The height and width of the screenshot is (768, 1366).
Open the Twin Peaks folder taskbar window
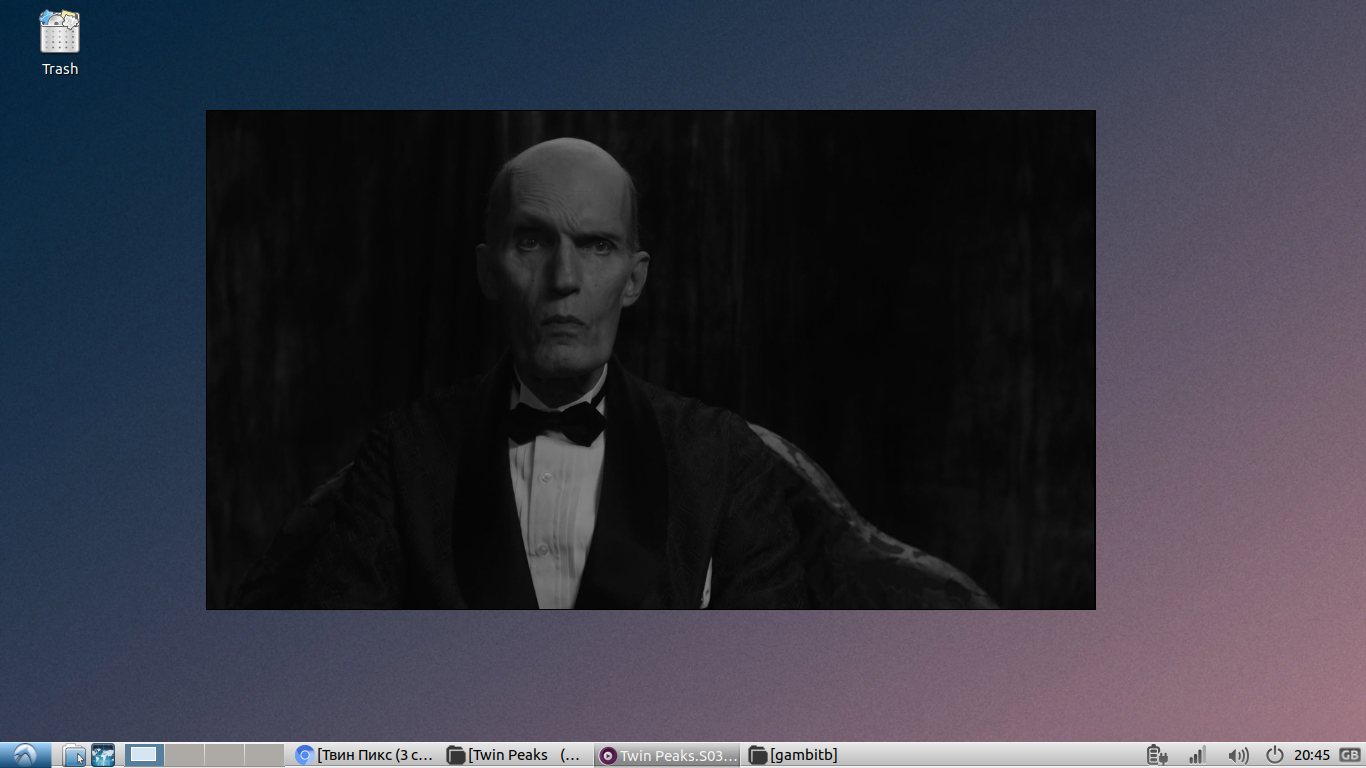(x=517, y=755)
